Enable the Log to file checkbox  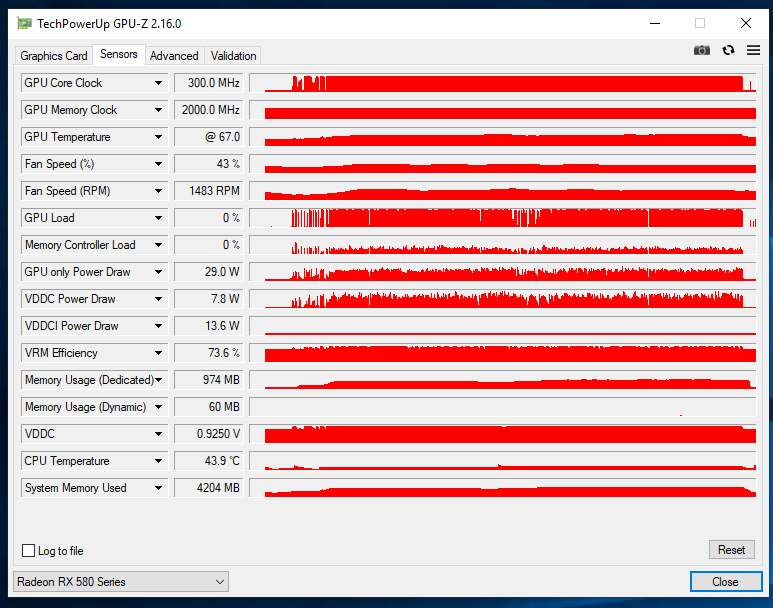pyautogui.click(x=29, y=550)
